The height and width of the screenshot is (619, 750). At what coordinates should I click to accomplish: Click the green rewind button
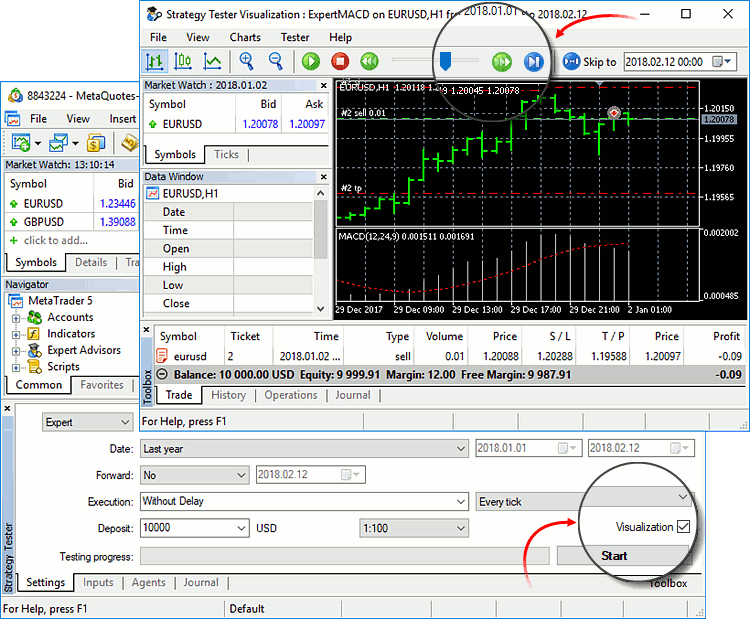coord(369,62)
